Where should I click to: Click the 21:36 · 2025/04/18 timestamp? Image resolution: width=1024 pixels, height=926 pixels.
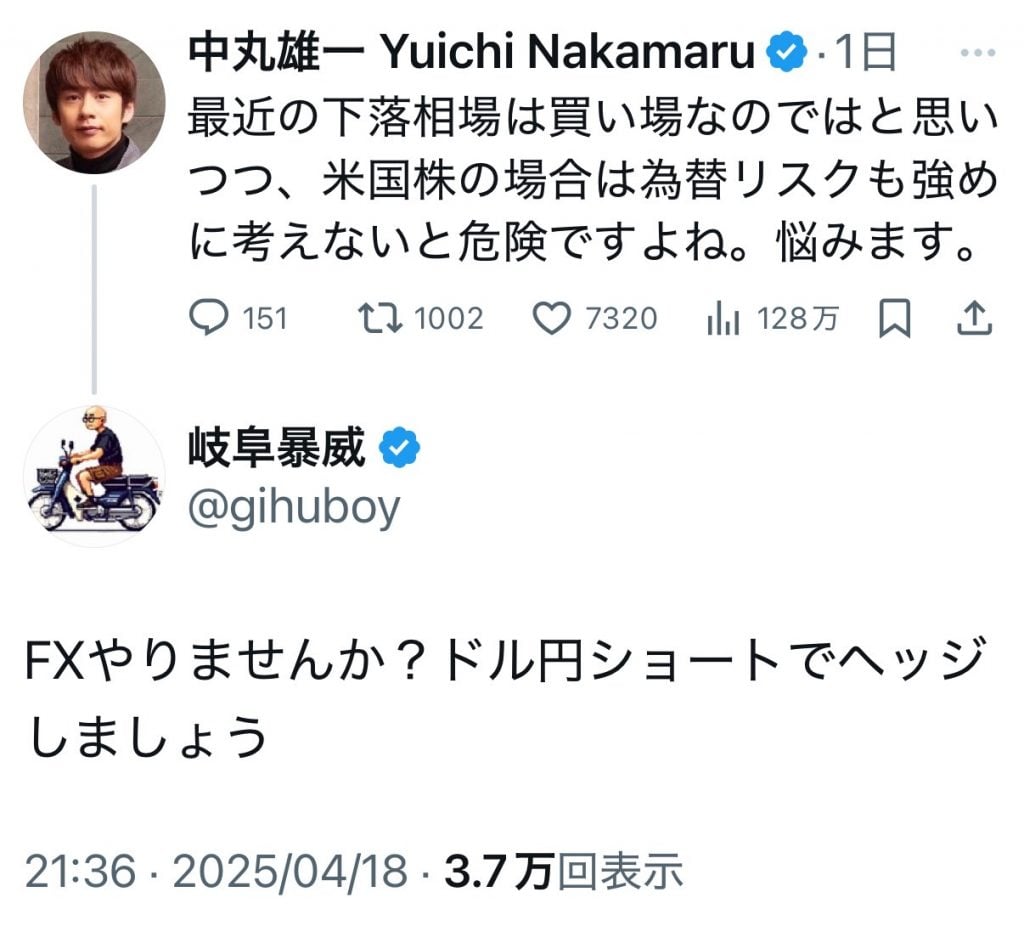point(216,872)
